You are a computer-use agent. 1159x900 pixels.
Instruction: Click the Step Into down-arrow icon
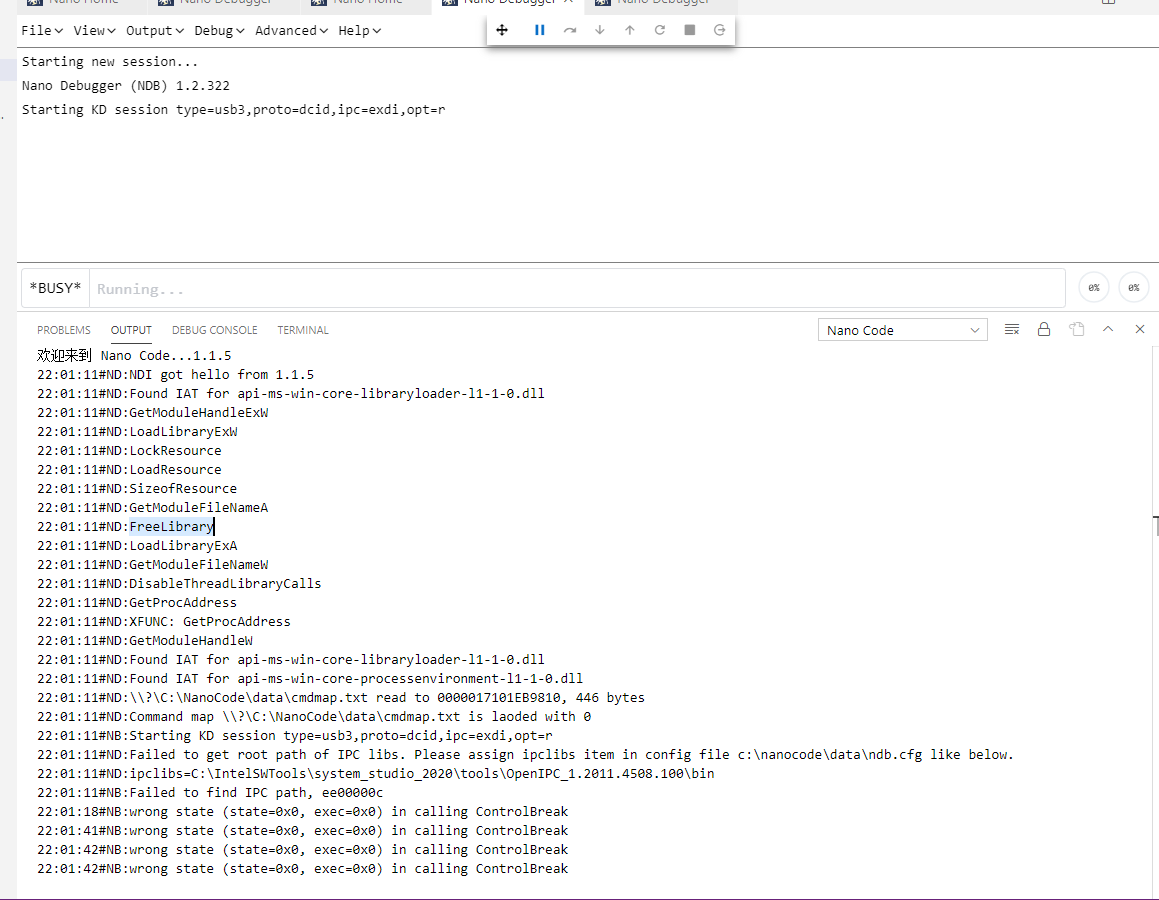pyautogui.click(x=599, y=30)
